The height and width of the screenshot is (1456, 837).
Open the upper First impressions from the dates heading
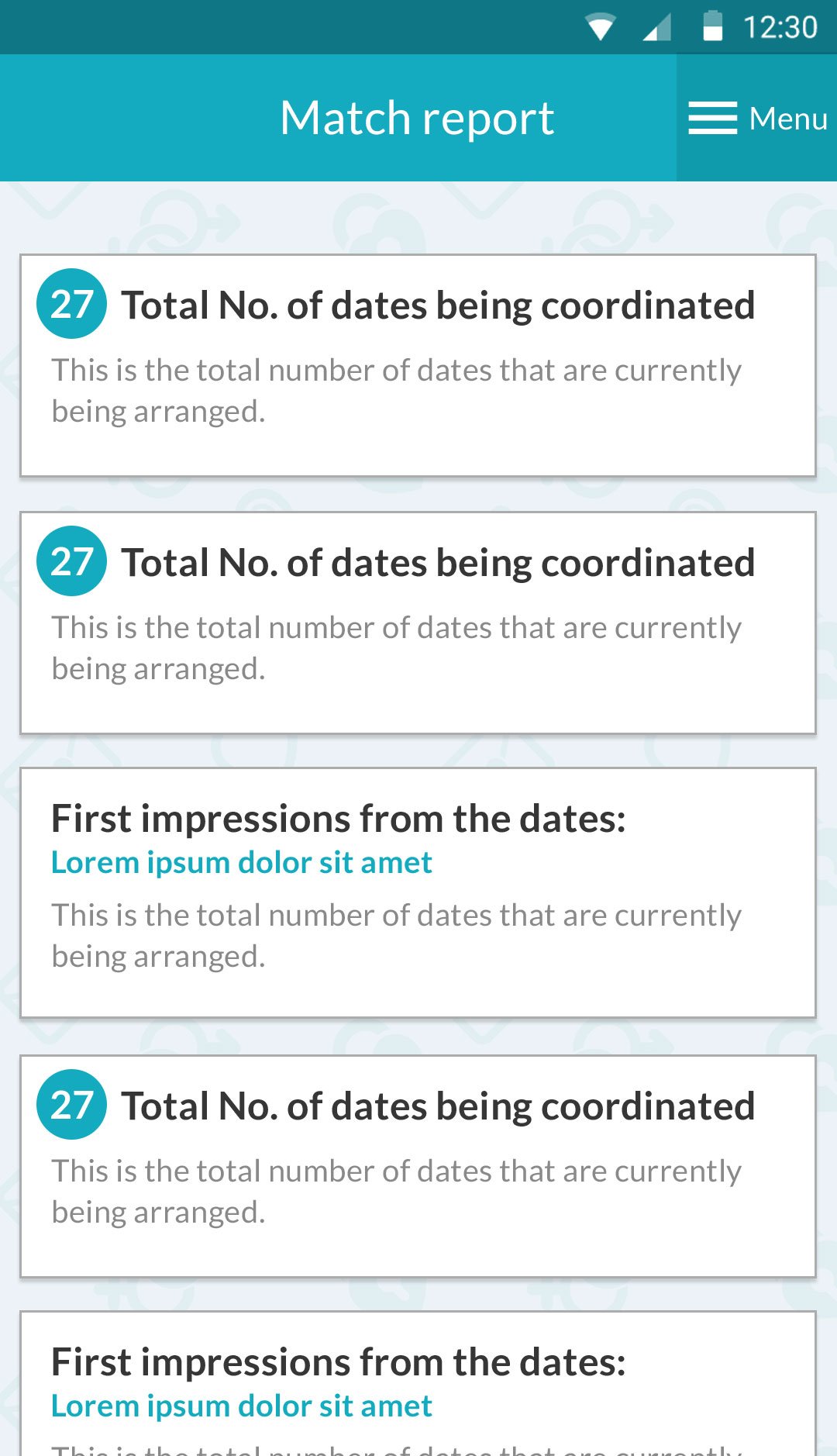tap(339, 818)
